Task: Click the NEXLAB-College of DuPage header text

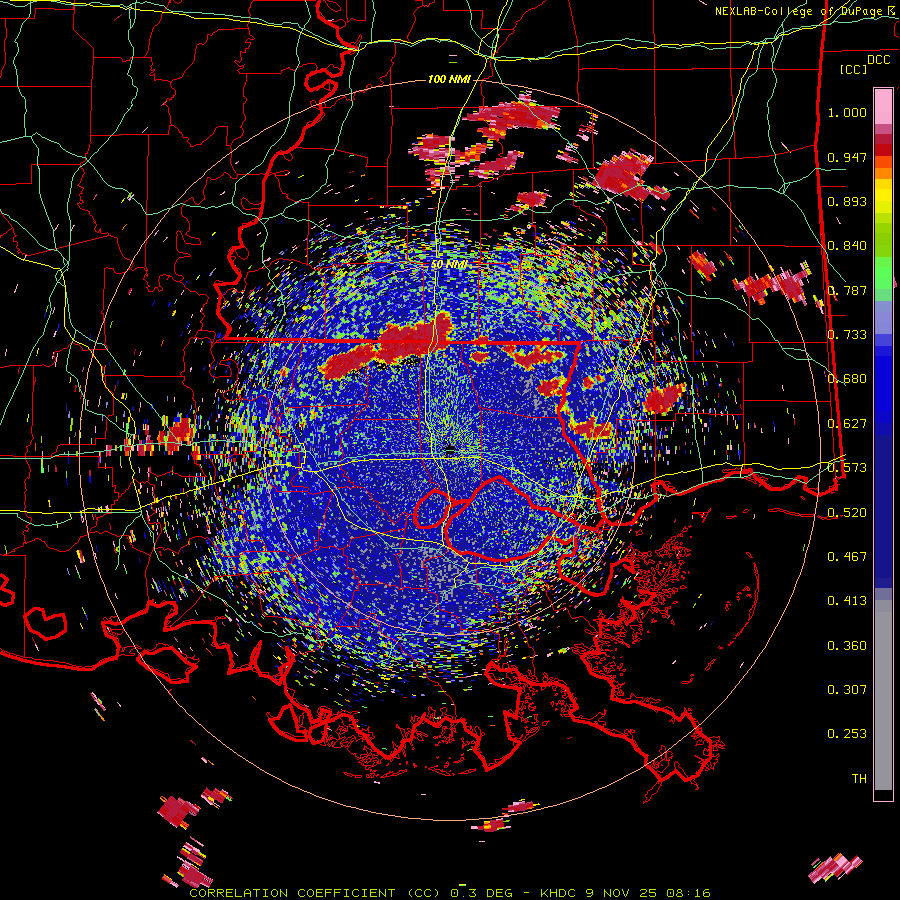Action: coord(805,11)
